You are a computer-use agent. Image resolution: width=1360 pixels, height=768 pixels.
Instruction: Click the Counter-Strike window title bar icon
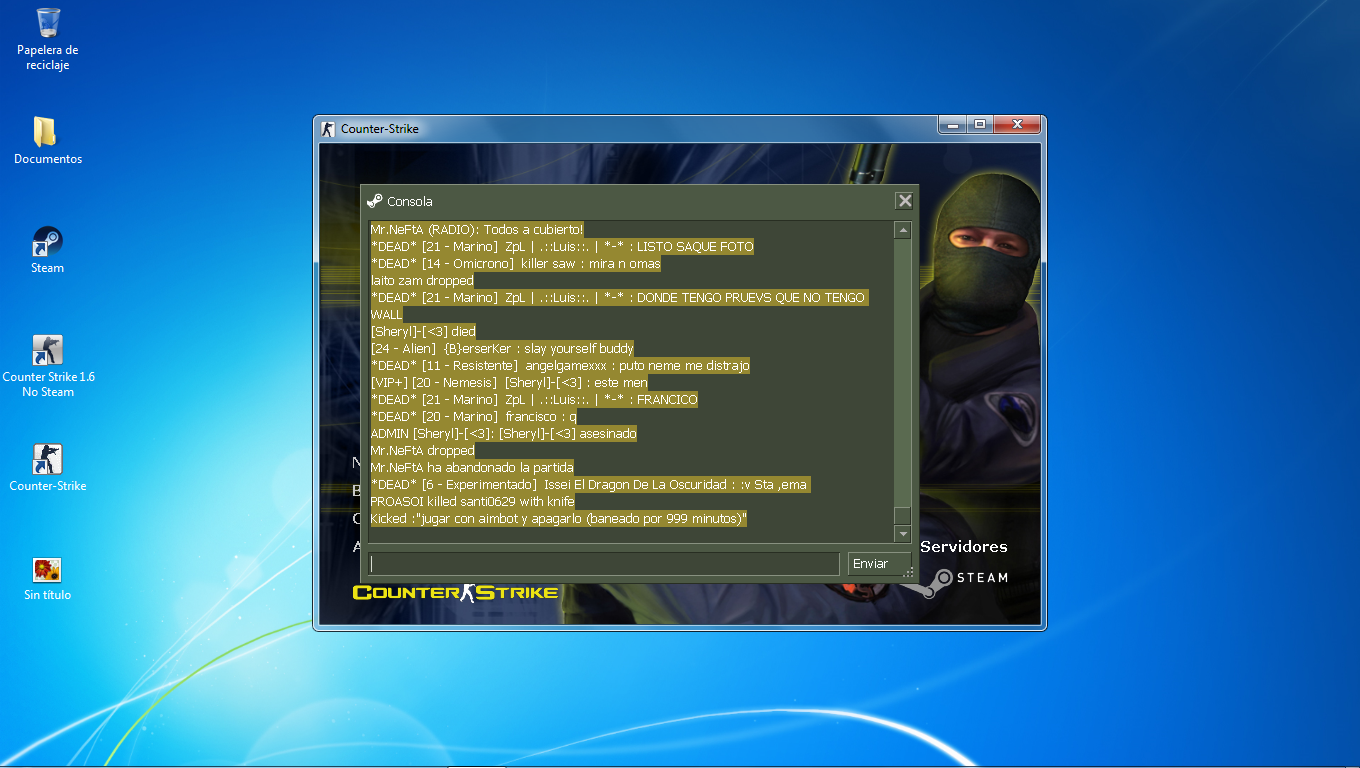click(328, 128)
